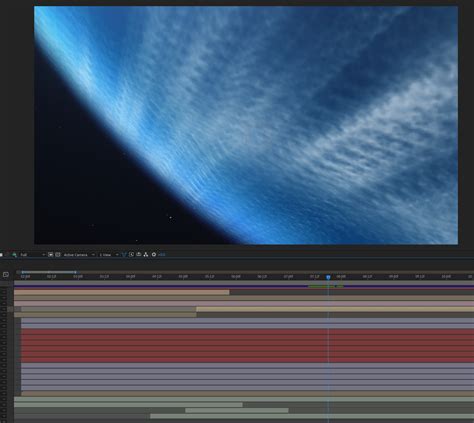Click the reset exposure icon
Viewport: 474px width, 423px height.
point(154,255)
